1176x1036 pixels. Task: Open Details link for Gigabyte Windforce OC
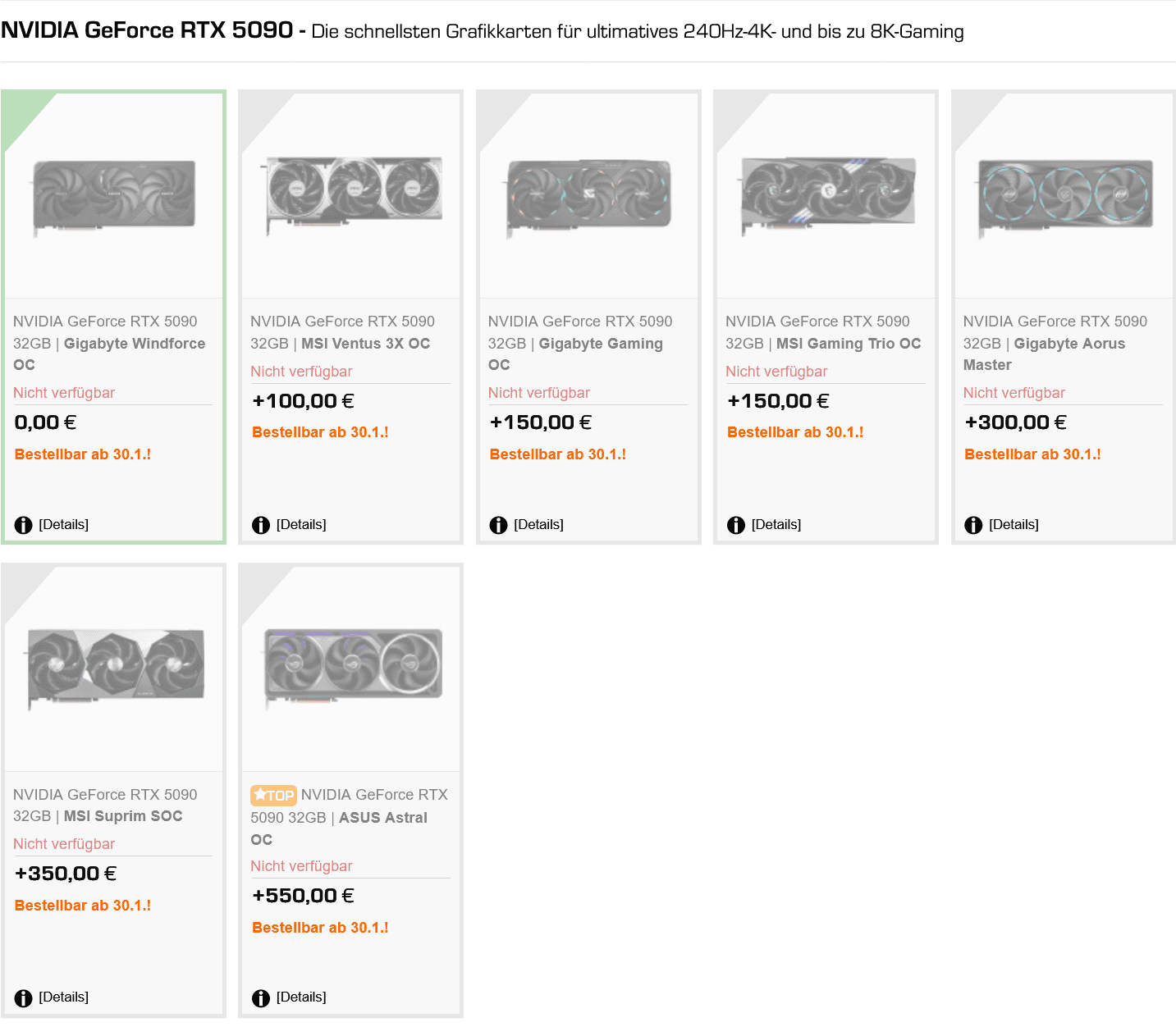[x=63, y=524]
